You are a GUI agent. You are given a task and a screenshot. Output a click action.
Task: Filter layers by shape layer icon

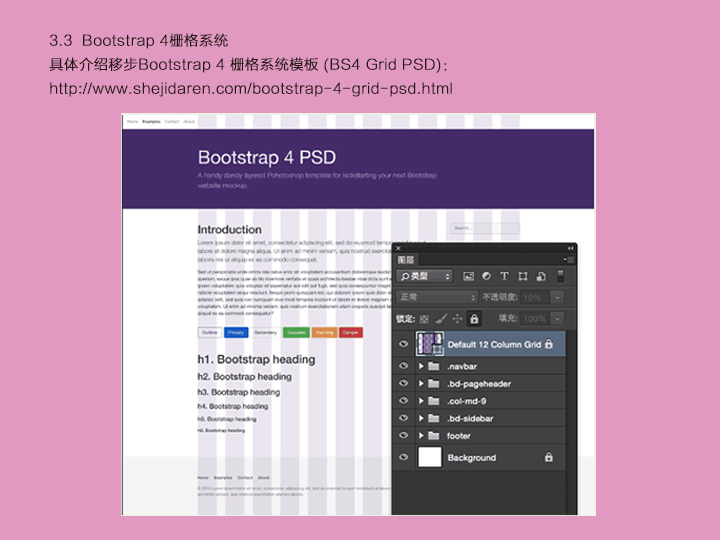[x=523, y=276]
